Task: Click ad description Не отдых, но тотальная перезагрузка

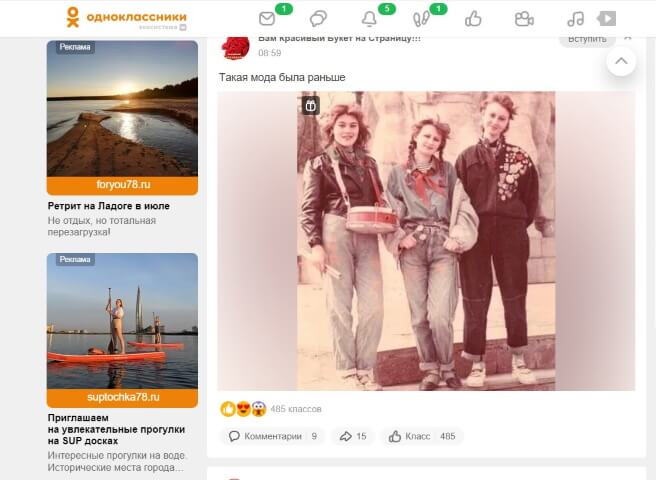Action: (102, 226)
